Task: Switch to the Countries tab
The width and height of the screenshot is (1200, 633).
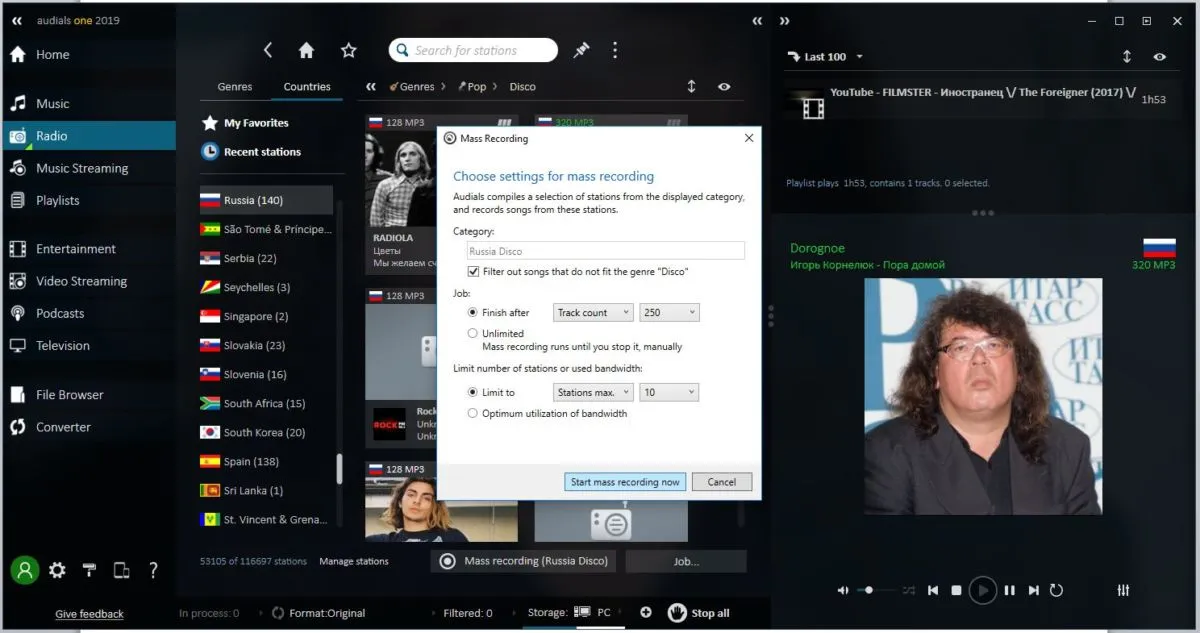Action: [307, 87]
